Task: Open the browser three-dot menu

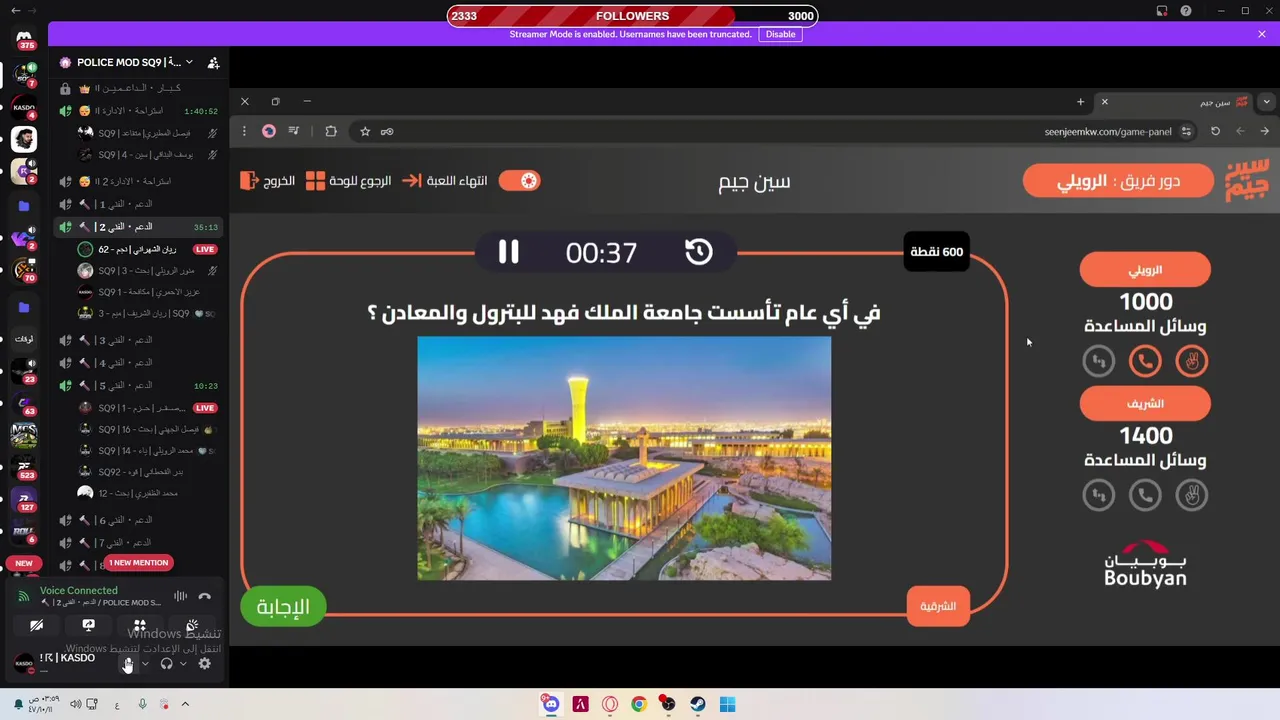Action: coord(245,131)
